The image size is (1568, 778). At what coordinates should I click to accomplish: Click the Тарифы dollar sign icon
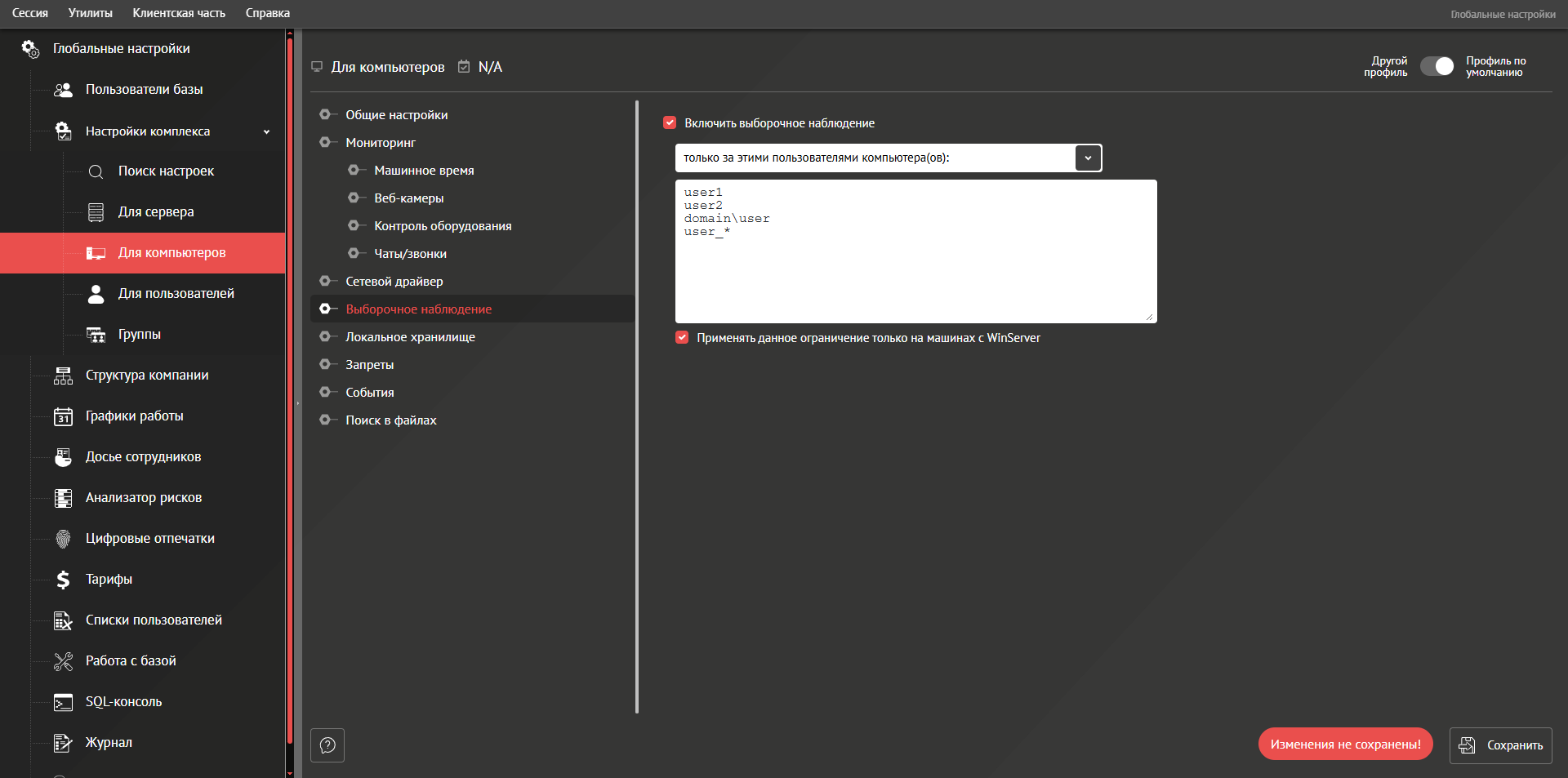pyautogui.click(x=63, y=580)
